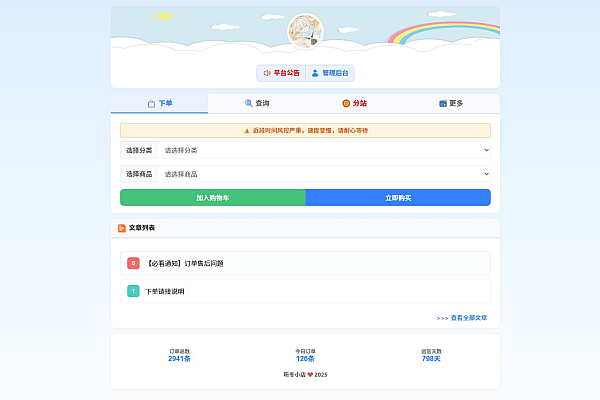Click the 文章列表 heading text
This screenshot has height=400, width=600.
point(142,228)
